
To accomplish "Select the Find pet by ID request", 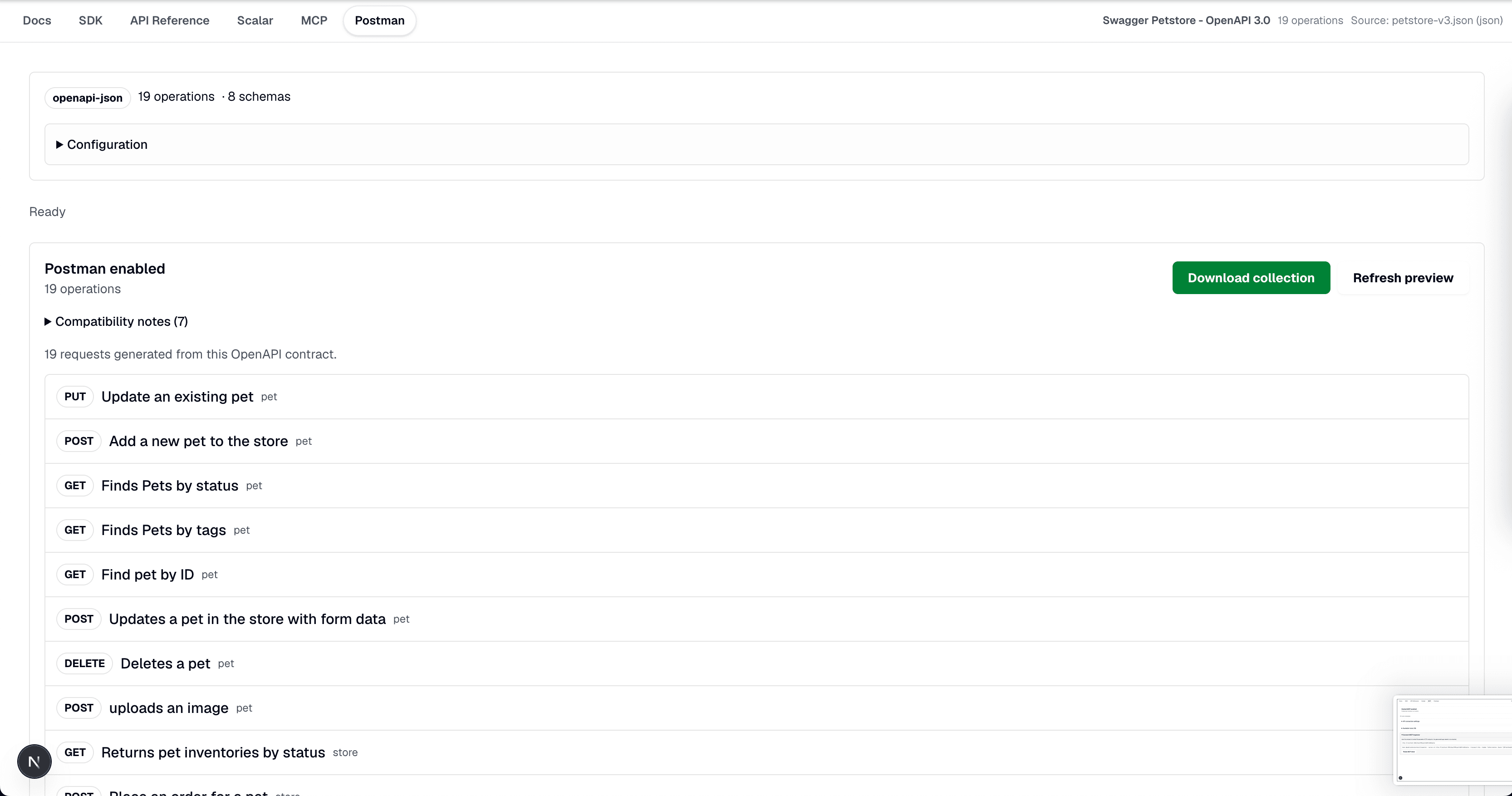I will click(x=756, y=575).
